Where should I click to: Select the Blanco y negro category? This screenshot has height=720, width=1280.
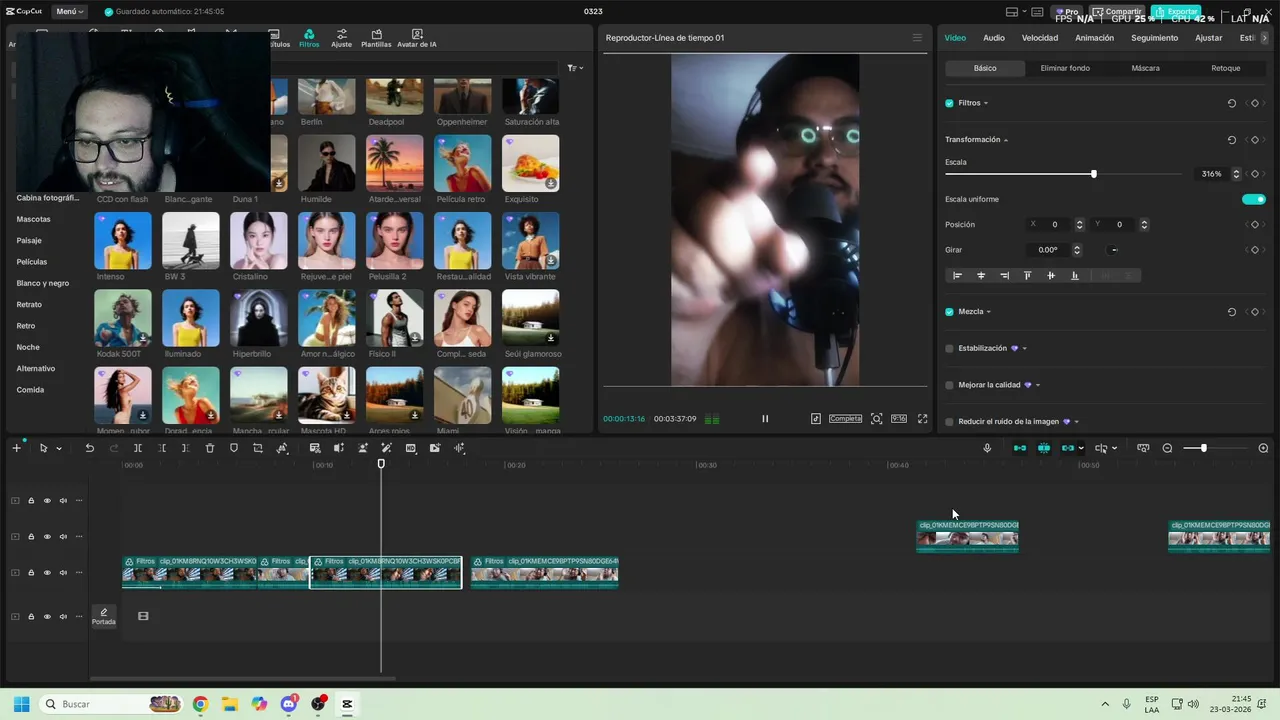click(x=43, y=283)
